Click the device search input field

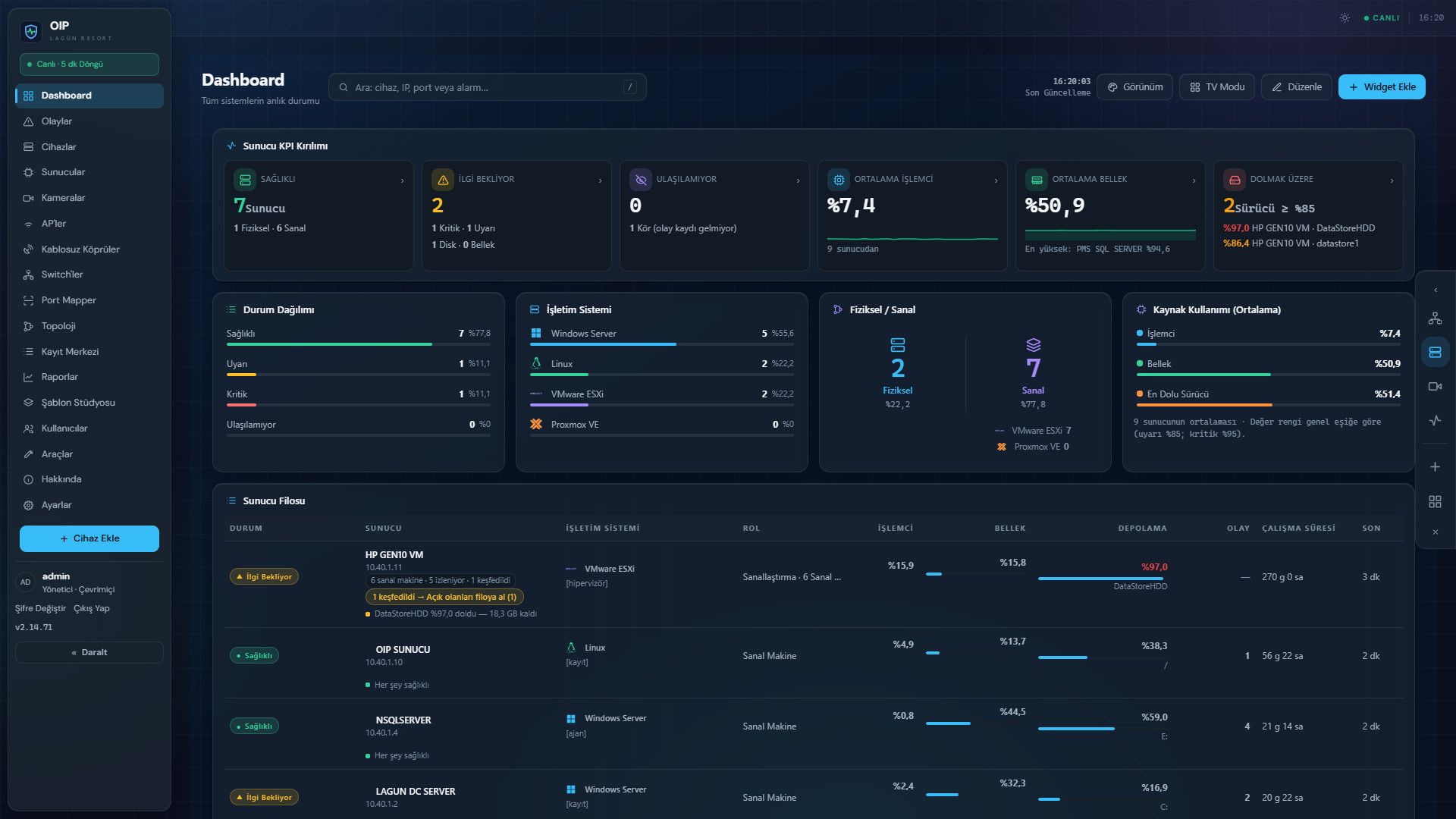click(488, 87)
